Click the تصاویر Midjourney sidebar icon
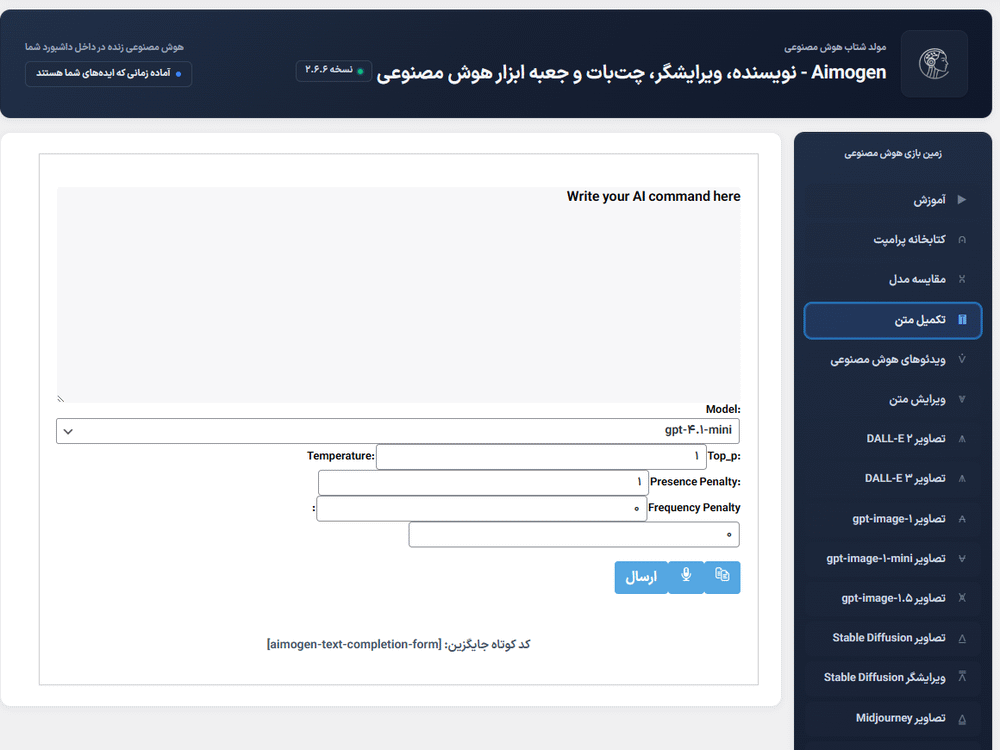The width and height of the screenshot is (1000, 750). tap(963, 718)
